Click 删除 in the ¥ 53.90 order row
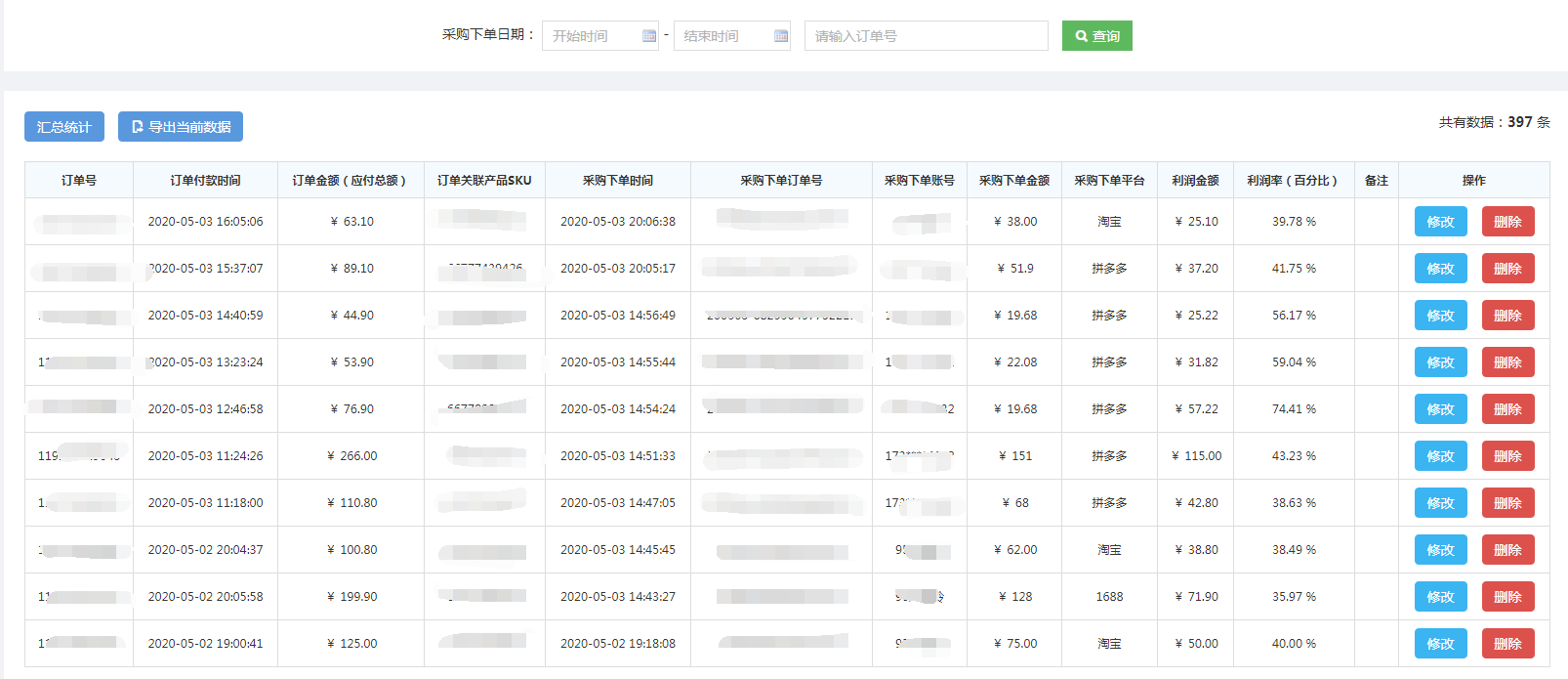Image resolution: width=1568 pixels, height=679 pixels. pos(1508,362)
